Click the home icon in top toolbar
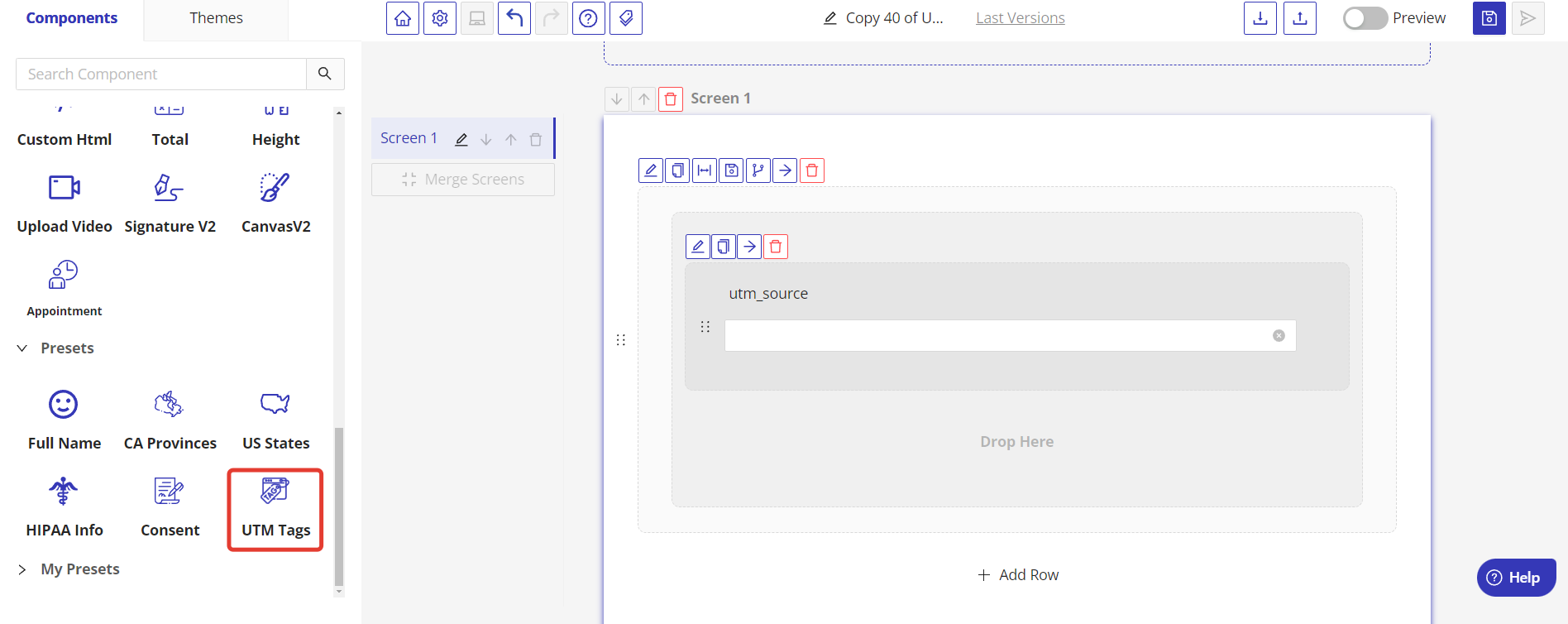The width and height of the screenshot is (1568, 624). click(403, 18)
